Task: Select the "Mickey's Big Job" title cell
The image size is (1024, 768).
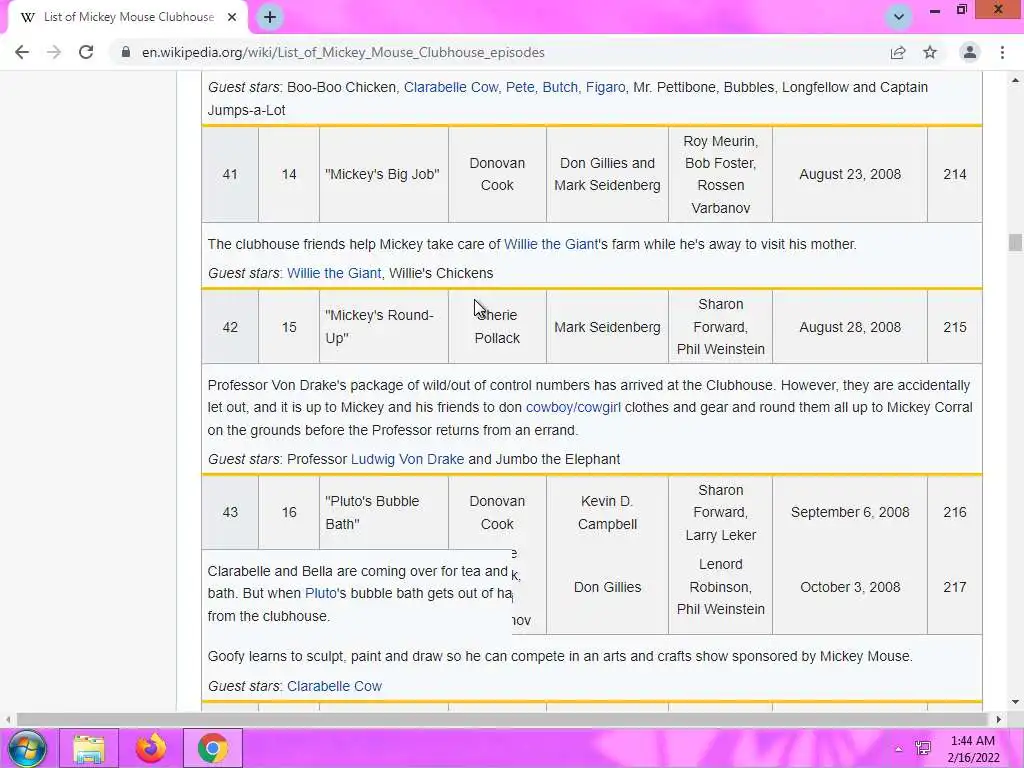Action: coord(384,174)
